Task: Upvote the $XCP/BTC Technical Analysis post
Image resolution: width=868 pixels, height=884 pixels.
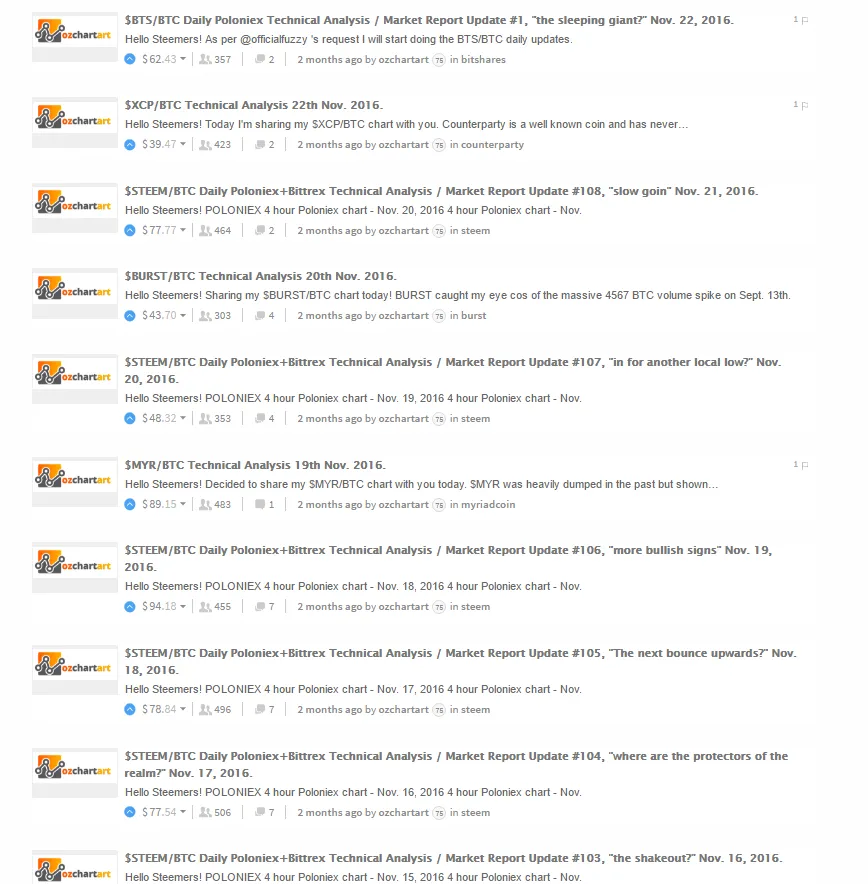Action: pos(130,145)
